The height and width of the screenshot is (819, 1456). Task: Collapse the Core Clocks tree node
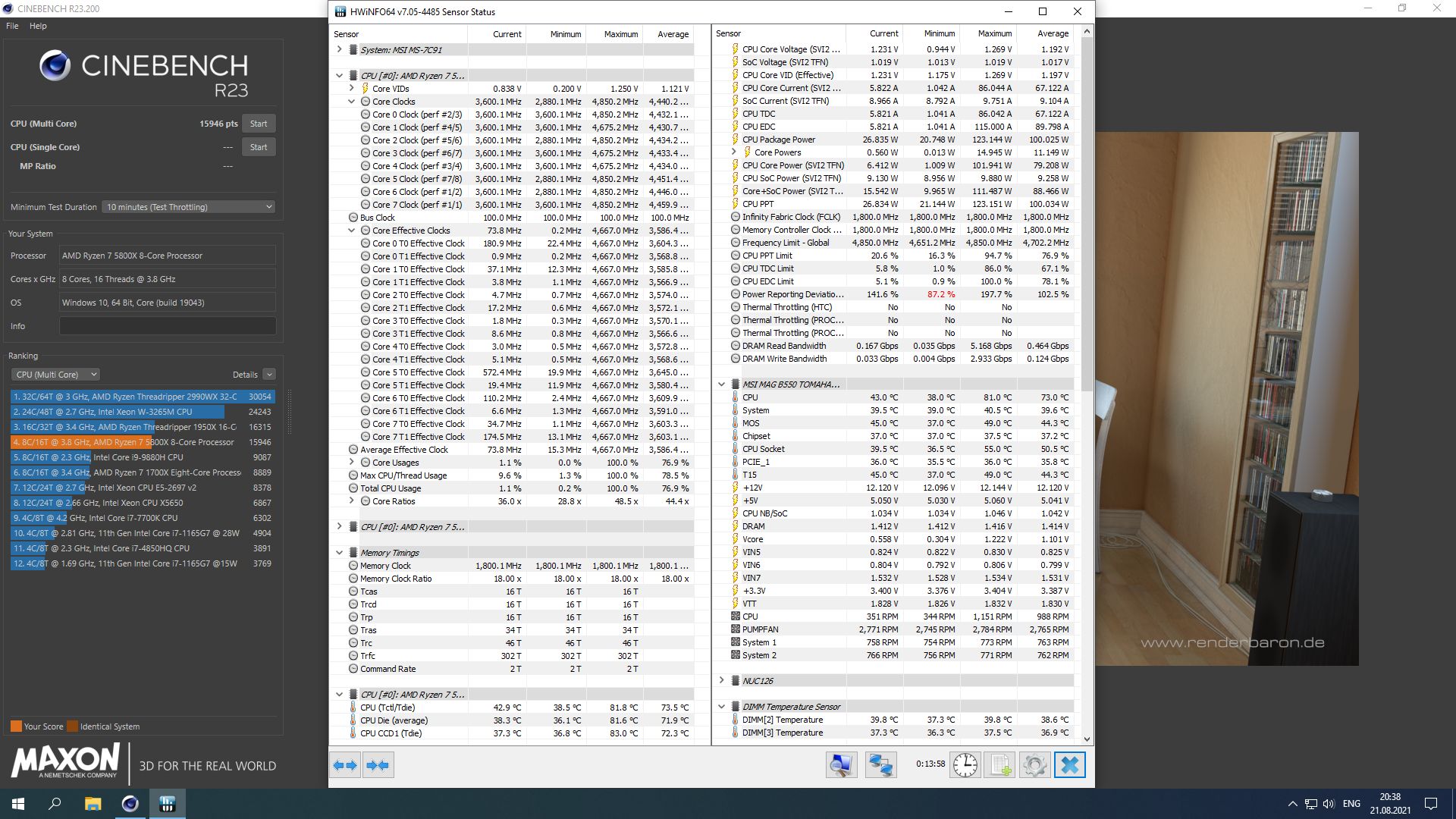[351, 102]
